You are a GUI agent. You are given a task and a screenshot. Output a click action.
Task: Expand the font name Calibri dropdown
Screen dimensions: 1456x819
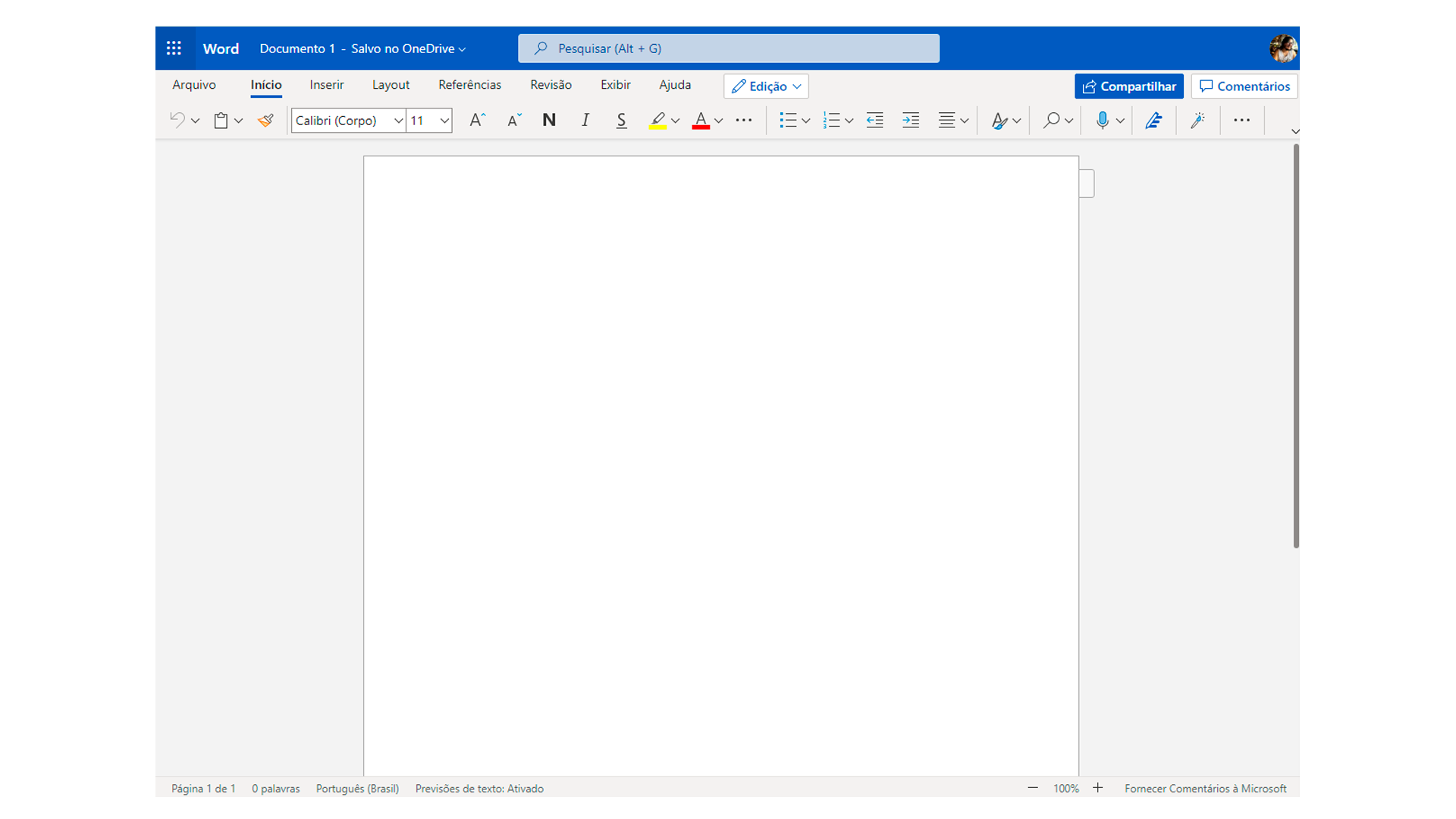397,120
